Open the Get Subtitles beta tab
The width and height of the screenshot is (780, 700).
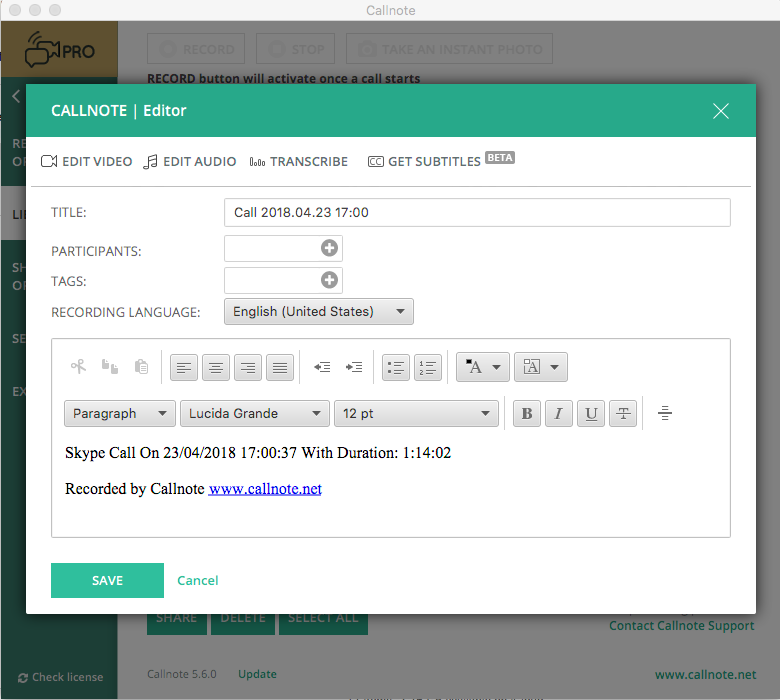[441, 160]
